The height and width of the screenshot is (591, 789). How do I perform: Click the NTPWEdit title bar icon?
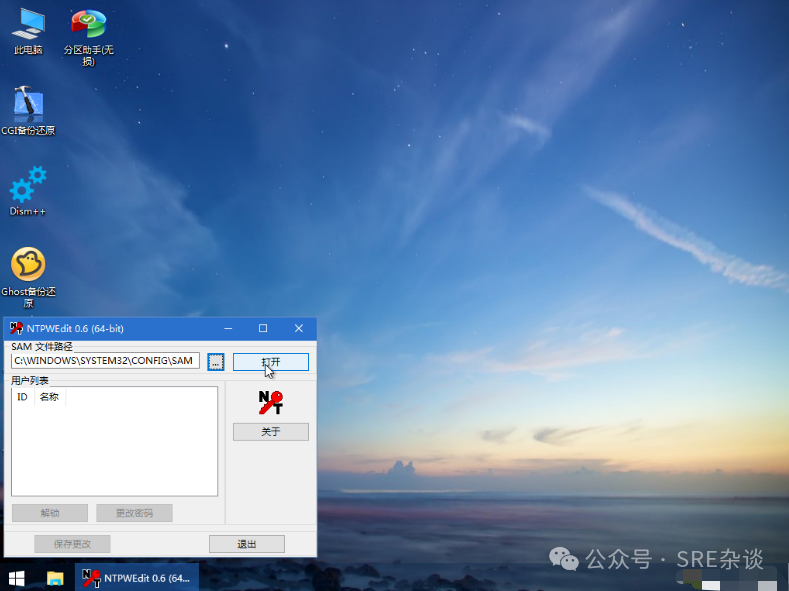point(16,328)
